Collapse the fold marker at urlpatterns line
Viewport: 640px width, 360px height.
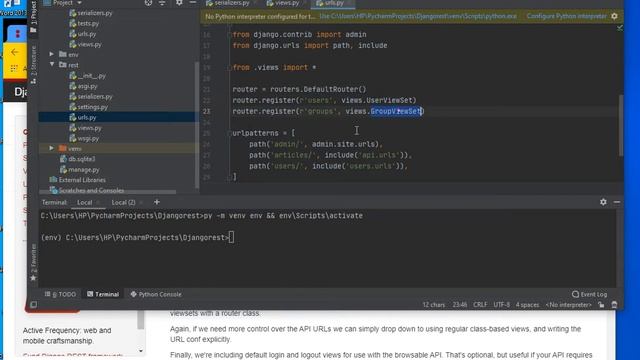click(229, 133)
